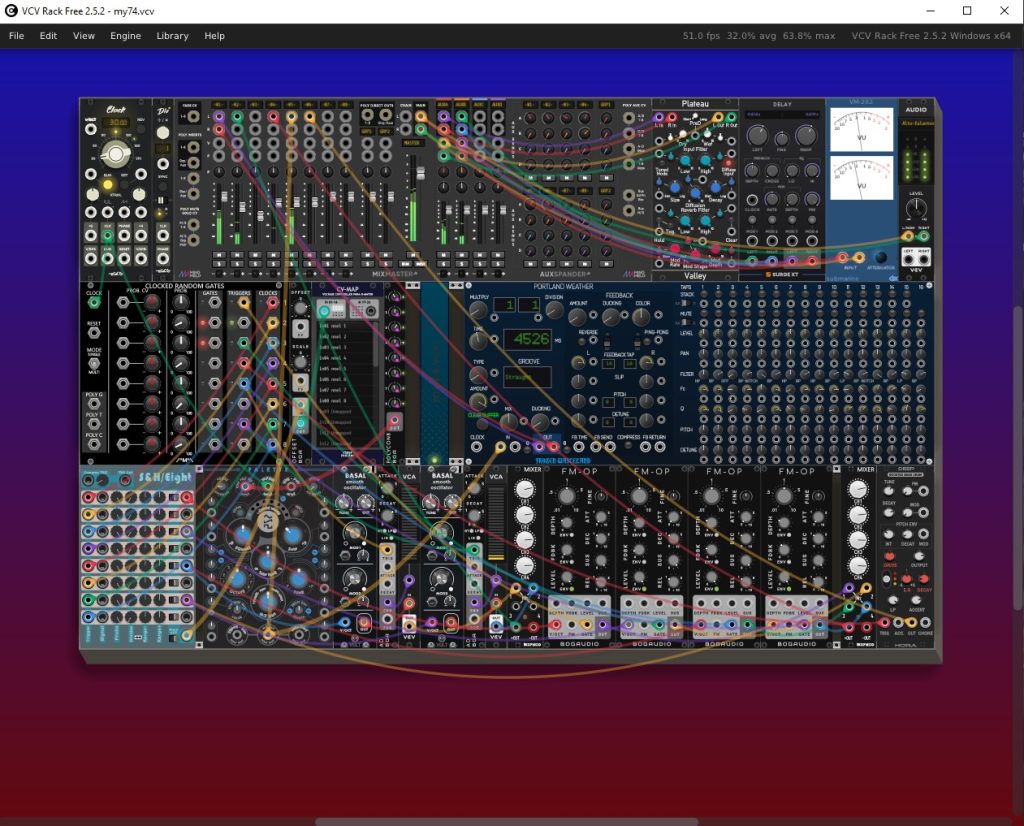Viewport: 1024px width, 826px height.
Task: Click the Plateau Wet knob
Action: click(x=707, y=134)
